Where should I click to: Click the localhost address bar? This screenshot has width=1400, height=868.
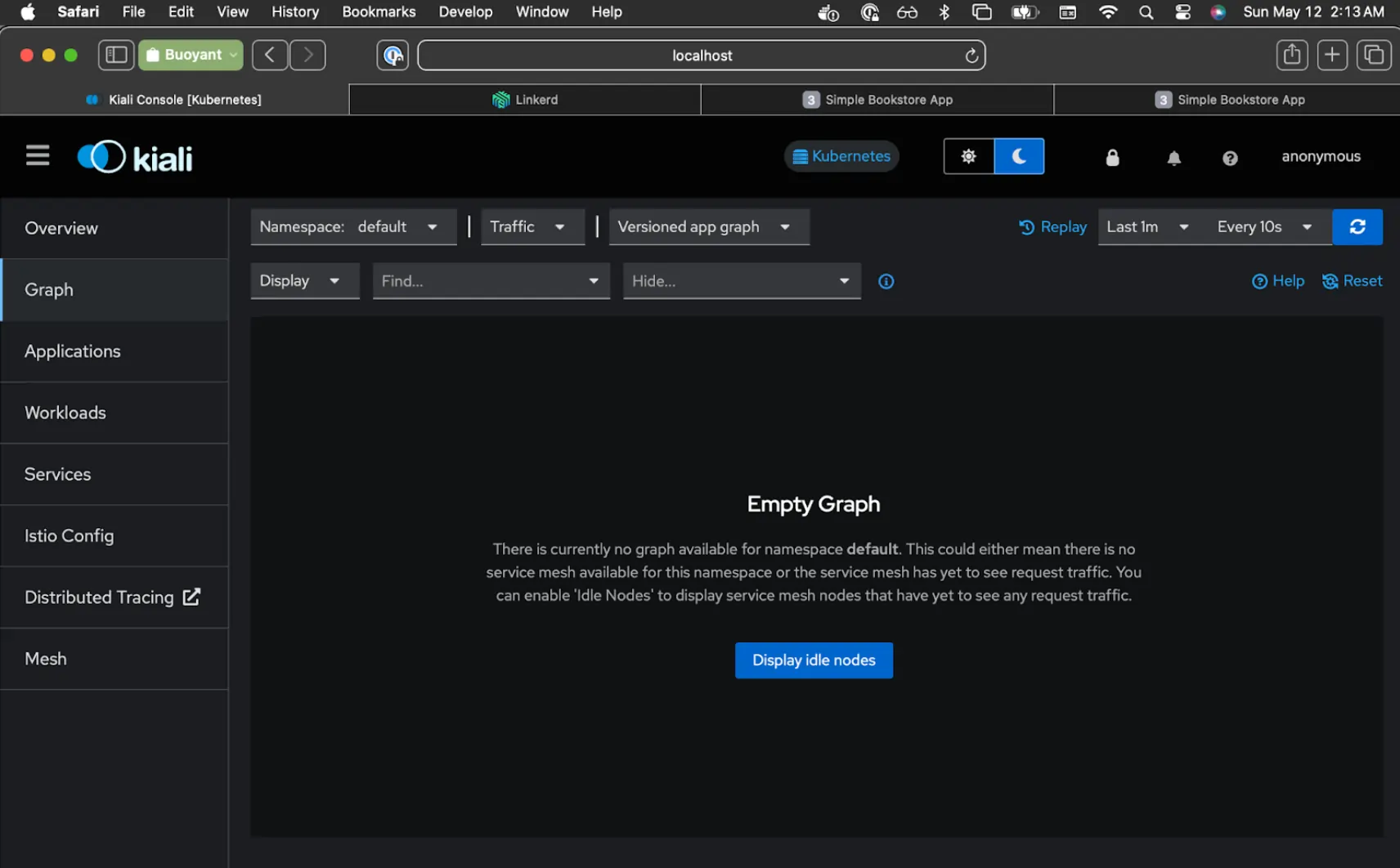pos(701,56)
